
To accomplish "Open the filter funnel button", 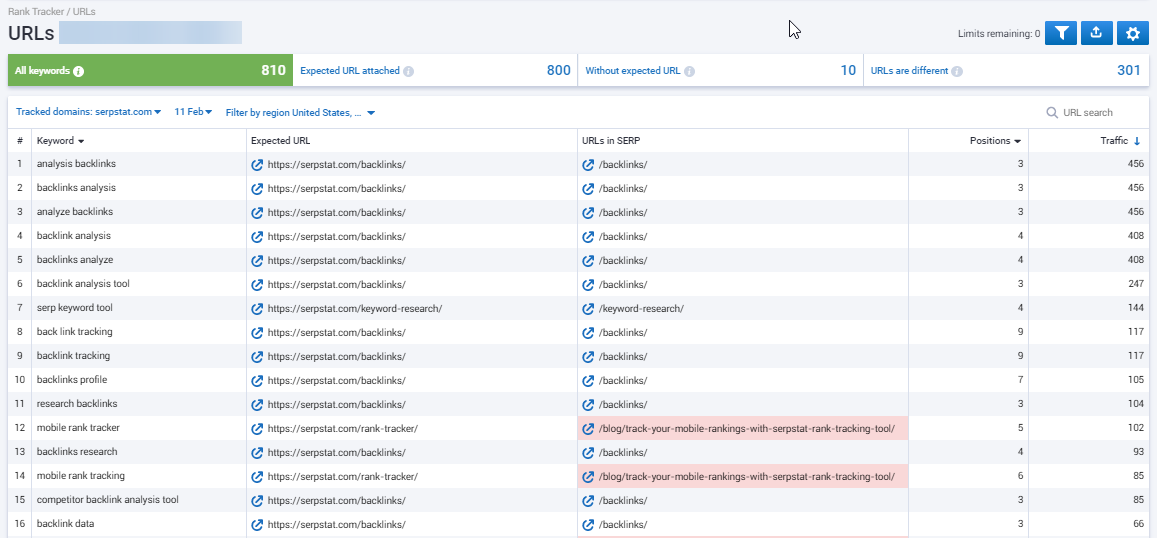I will pos(1060,34).
